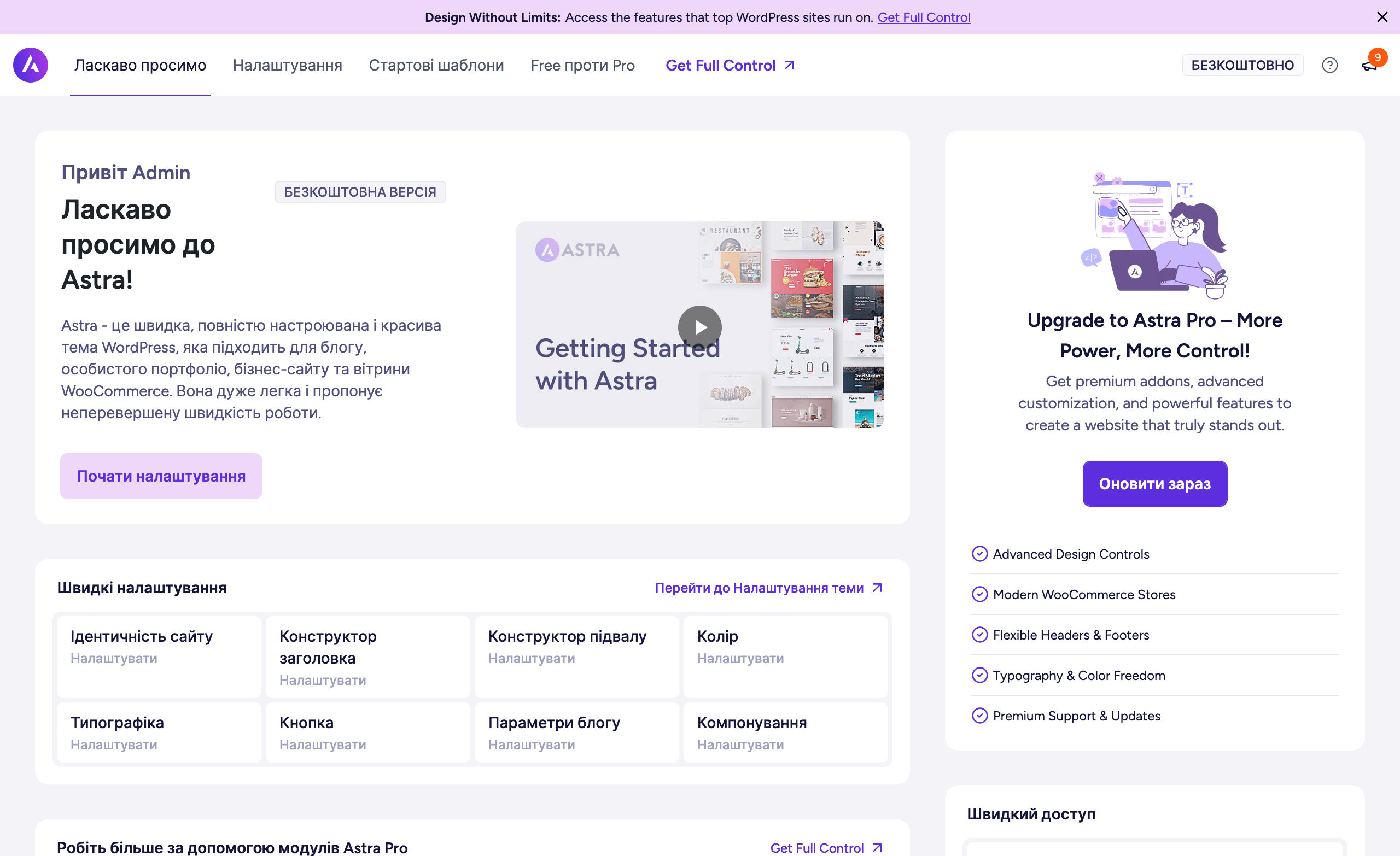Open the Free проти Pro tab
The height and width of the screenshot is (856, 1400).
pyautogui.click(x=582, y=66)
